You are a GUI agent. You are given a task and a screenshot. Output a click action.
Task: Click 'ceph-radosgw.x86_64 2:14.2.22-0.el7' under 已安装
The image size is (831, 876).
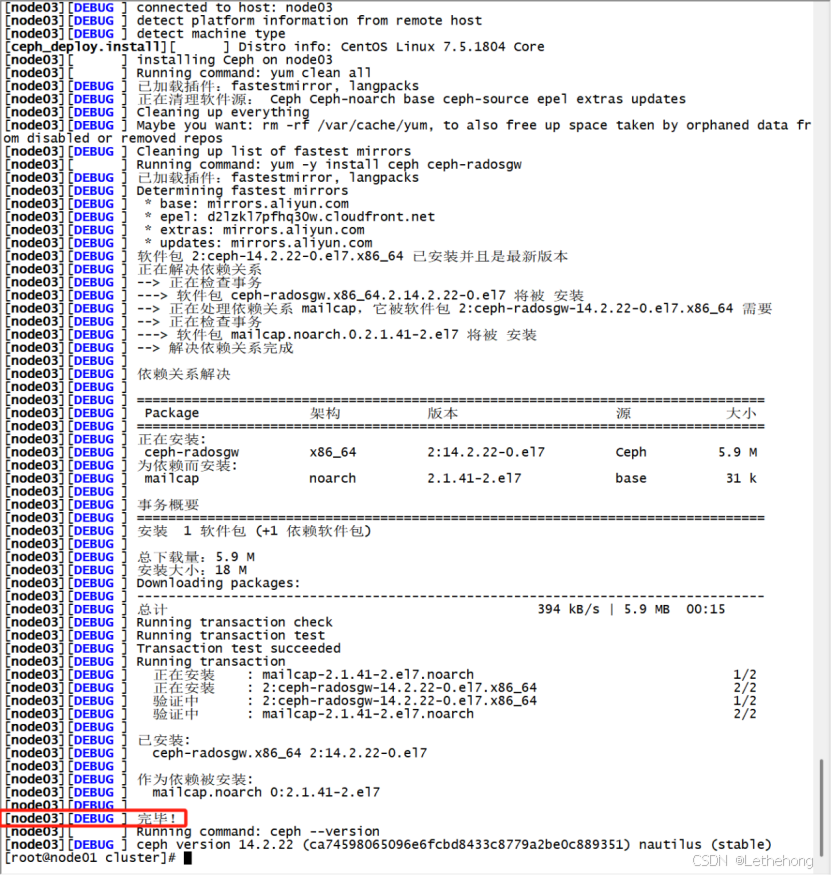289,753
